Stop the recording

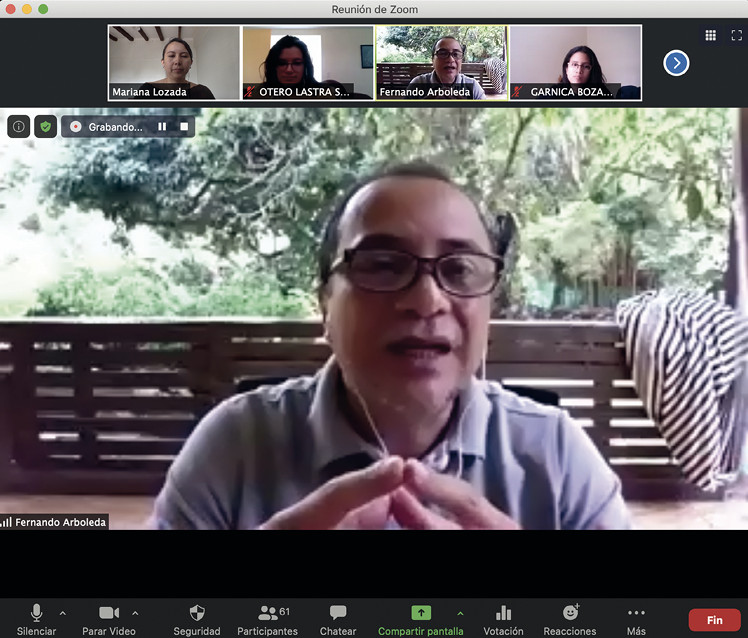184,127
